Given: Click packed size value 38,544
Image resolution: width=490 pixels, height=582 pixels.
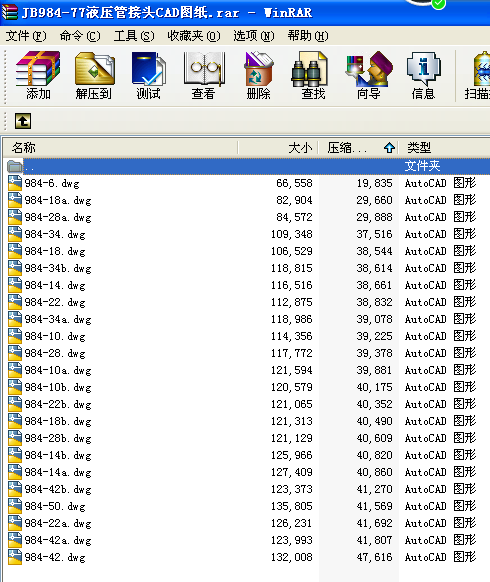Looking at the screenshot, I should pos(375,251).
